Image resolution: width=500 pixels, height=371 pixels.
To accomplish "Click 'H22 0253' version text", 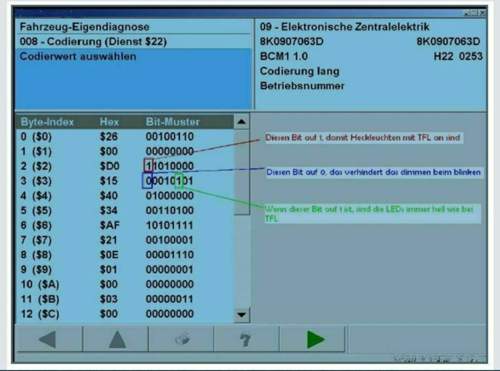I will click(x=458, y=56).
